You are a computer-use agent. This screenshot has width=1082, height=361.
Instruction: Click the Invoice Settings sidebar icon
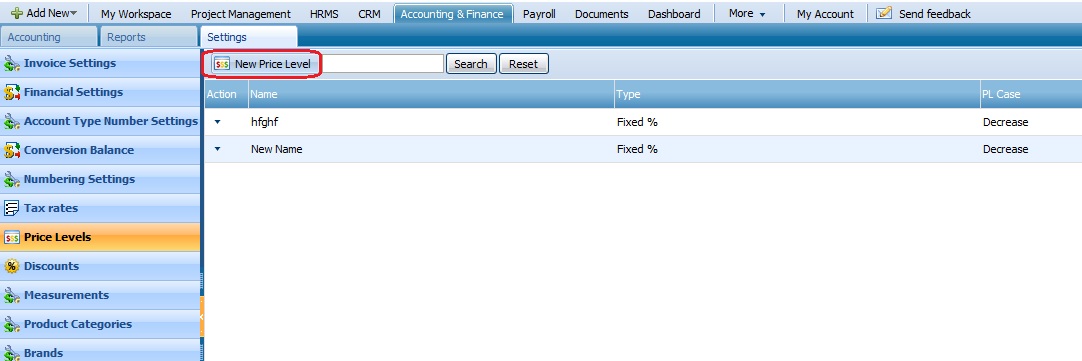tap(12, 64)
